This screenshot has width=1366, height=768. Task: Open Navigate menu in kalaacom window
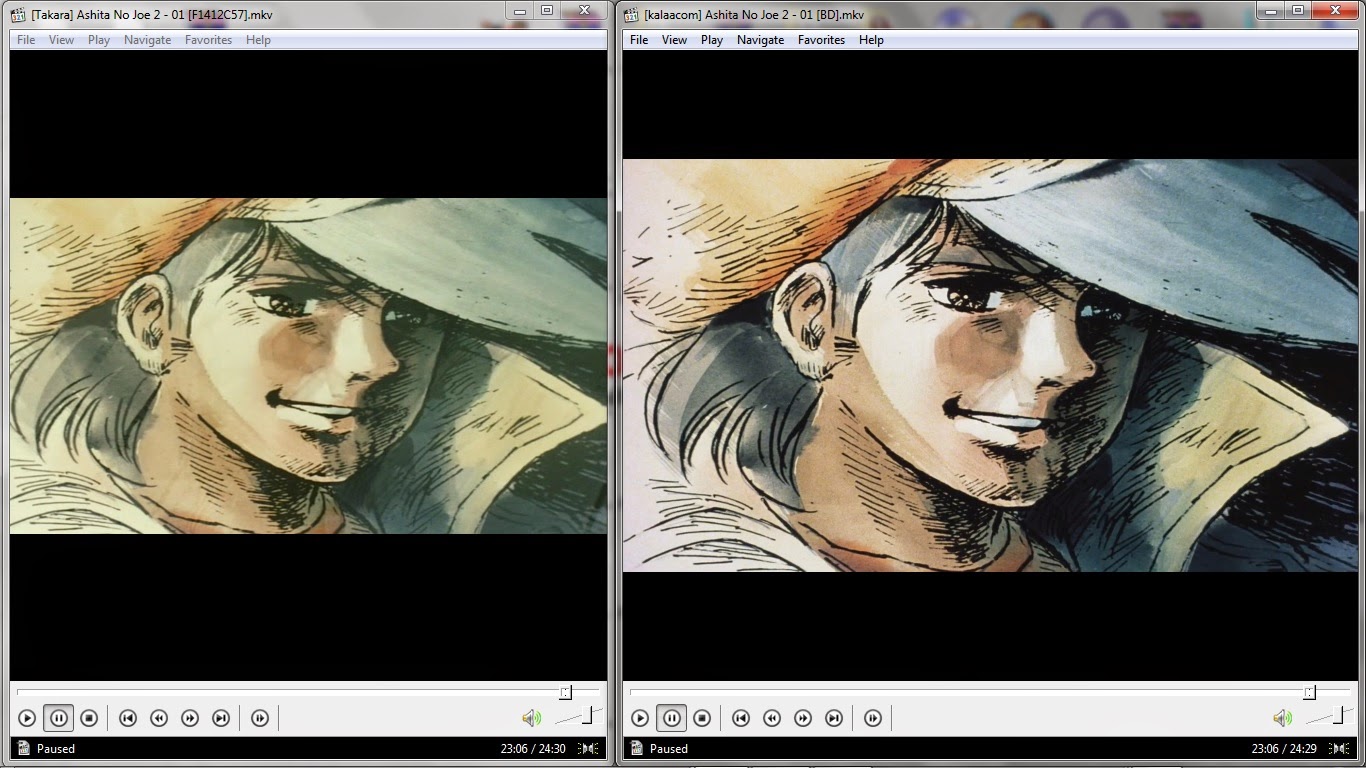(761, 40)
